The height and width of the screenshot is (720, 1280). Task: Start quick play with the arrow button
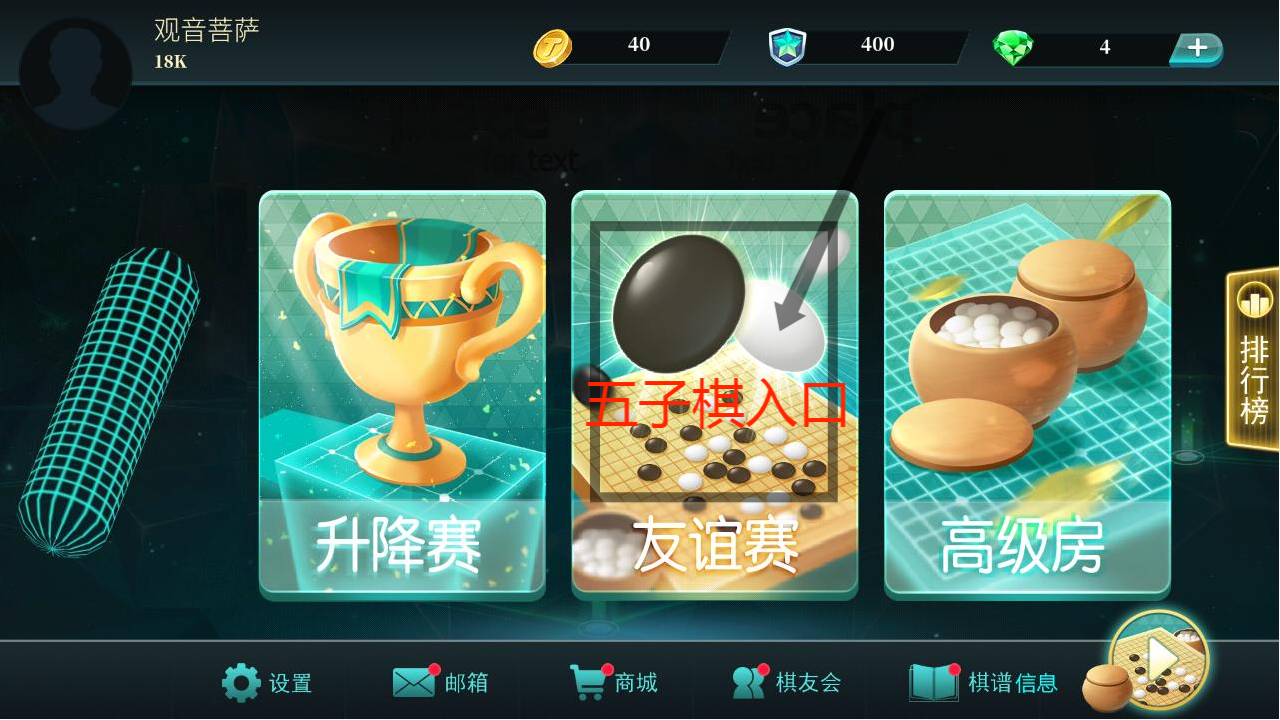1159,660
